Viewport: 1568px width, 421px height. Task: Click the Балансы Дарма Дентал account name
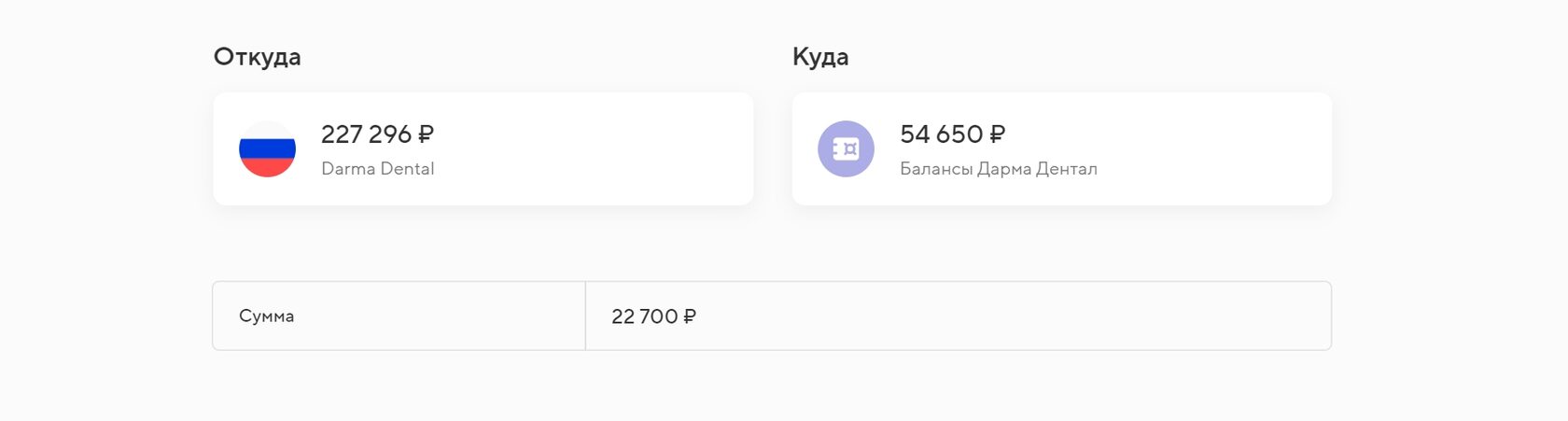[x=999, y=169]
